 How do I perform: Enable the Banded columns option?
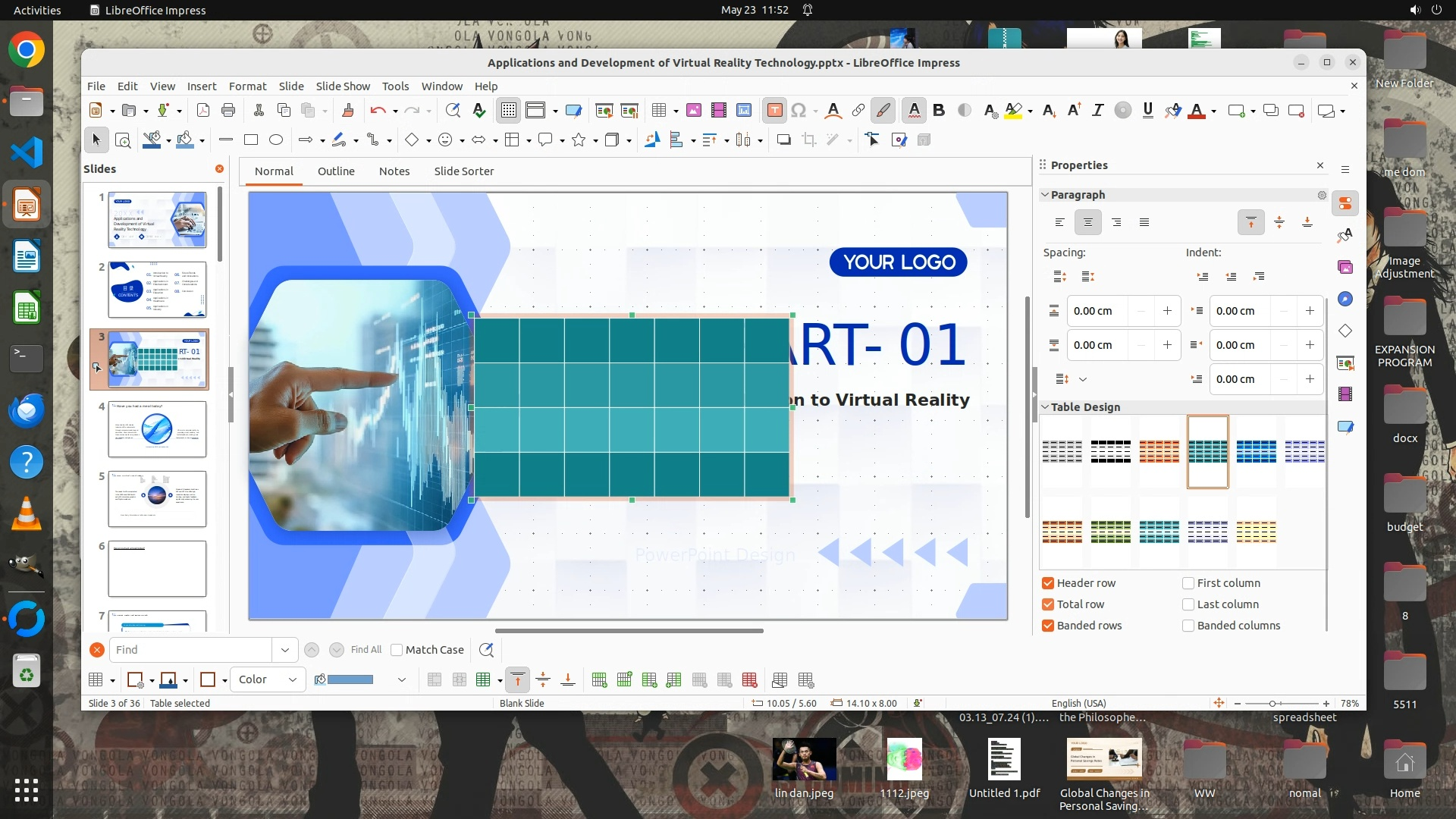click(1188, 626)
